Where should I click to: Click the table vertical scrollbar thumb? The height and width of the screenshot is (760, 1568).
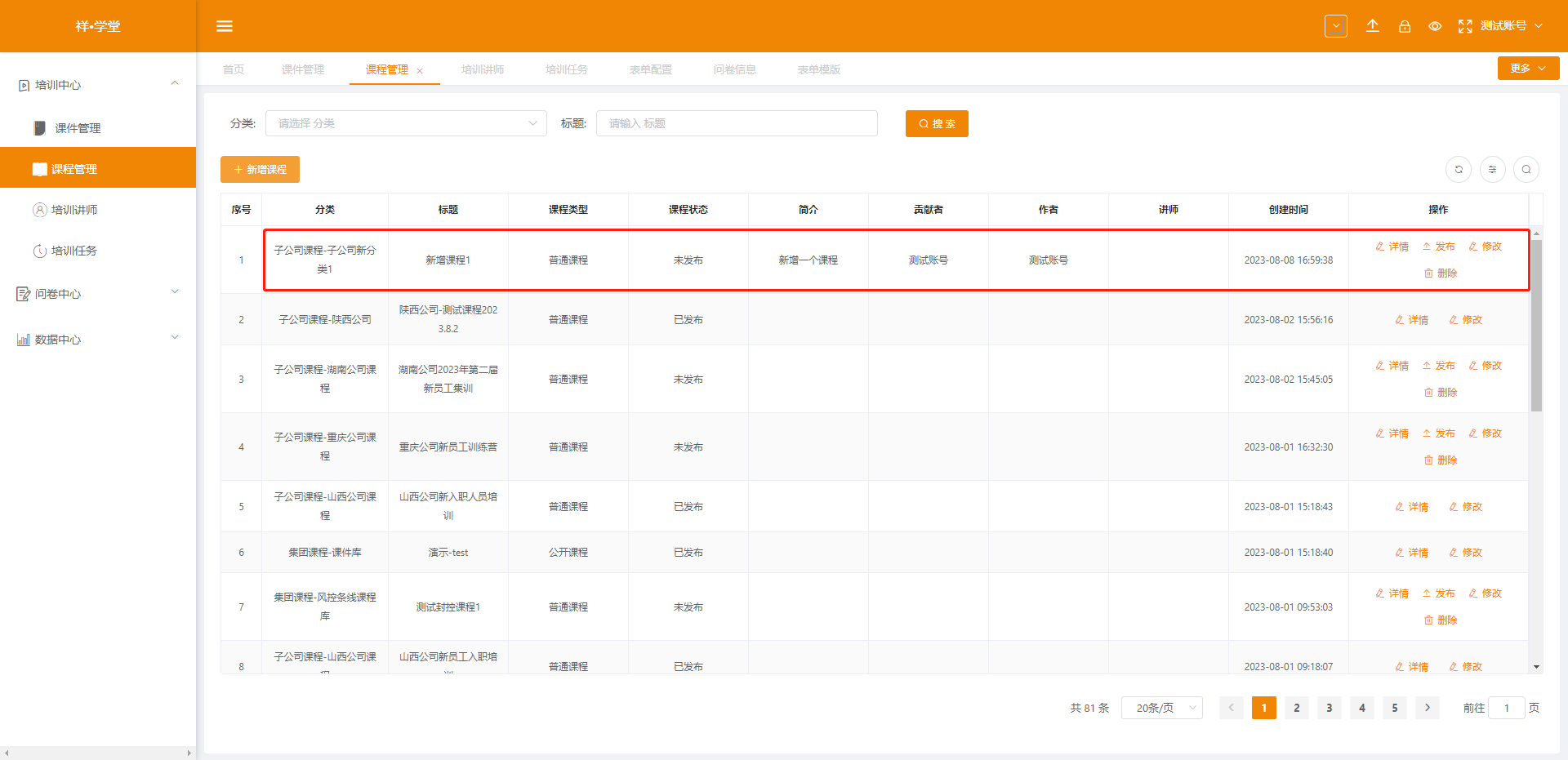point(1536,325)
